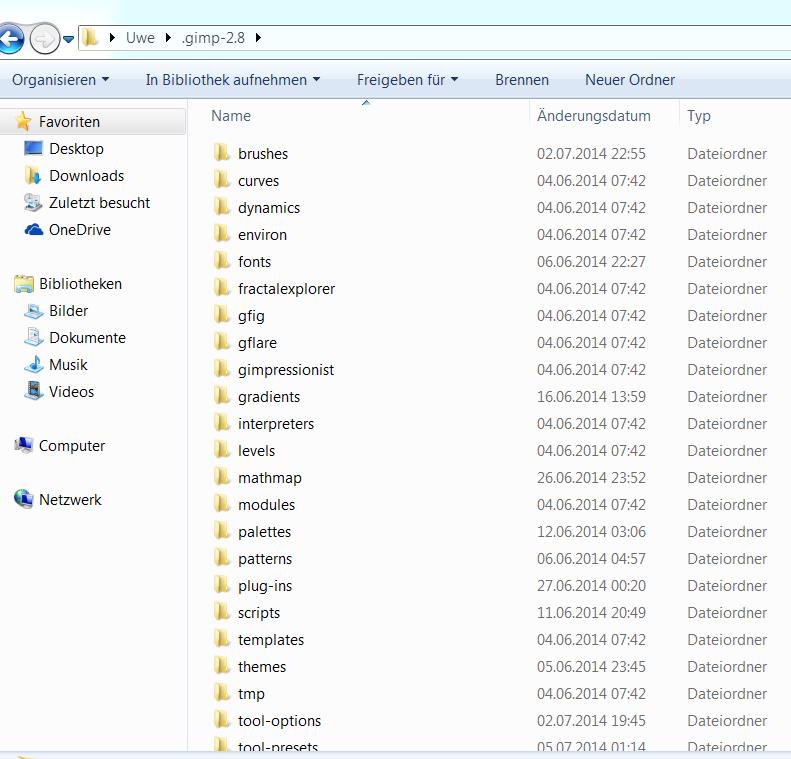Open Downloads in the sidebar
Screen dimensions: 791x759
(x=86, y=176)
